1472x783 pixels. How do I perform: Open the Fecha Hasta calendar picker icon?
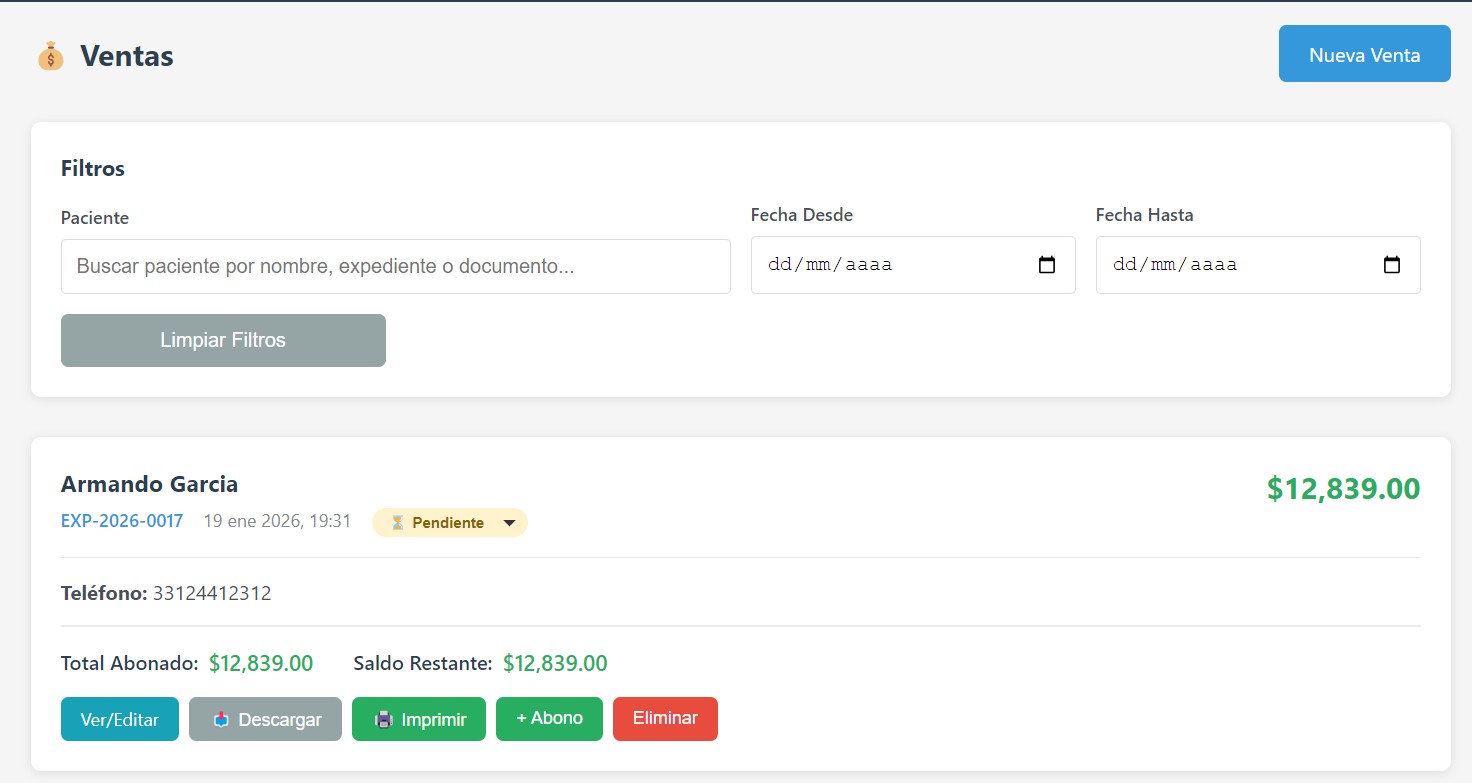1392,265
